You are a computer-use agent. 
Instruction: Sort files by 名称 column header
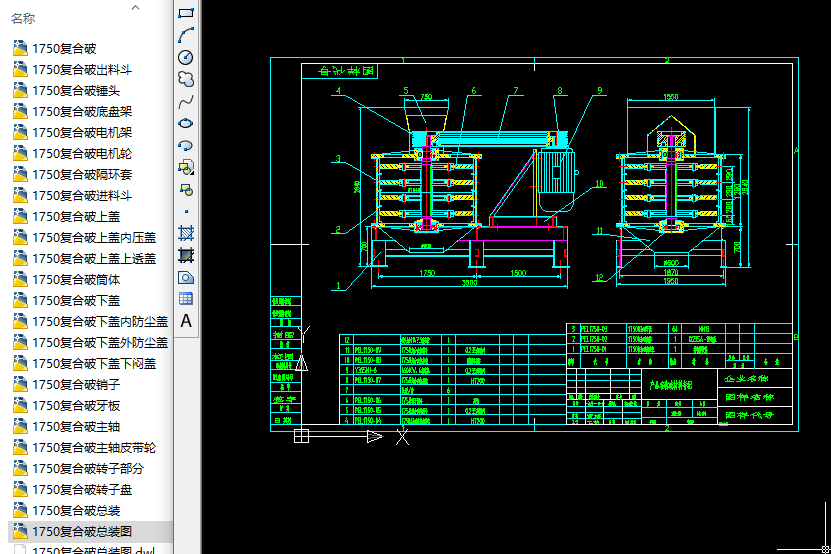click(24, 18)
